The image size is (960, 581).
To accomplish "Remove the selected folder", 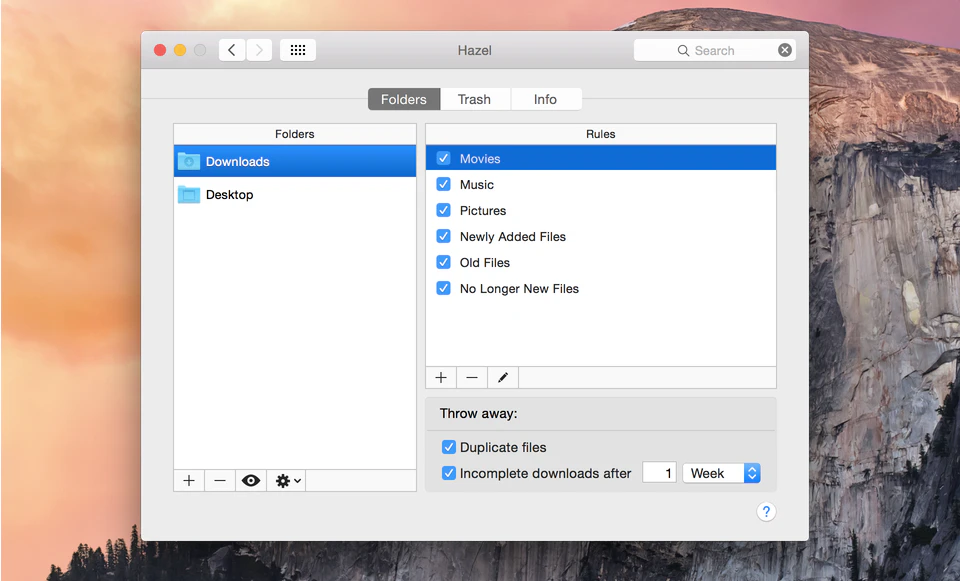I will (220, 481).
